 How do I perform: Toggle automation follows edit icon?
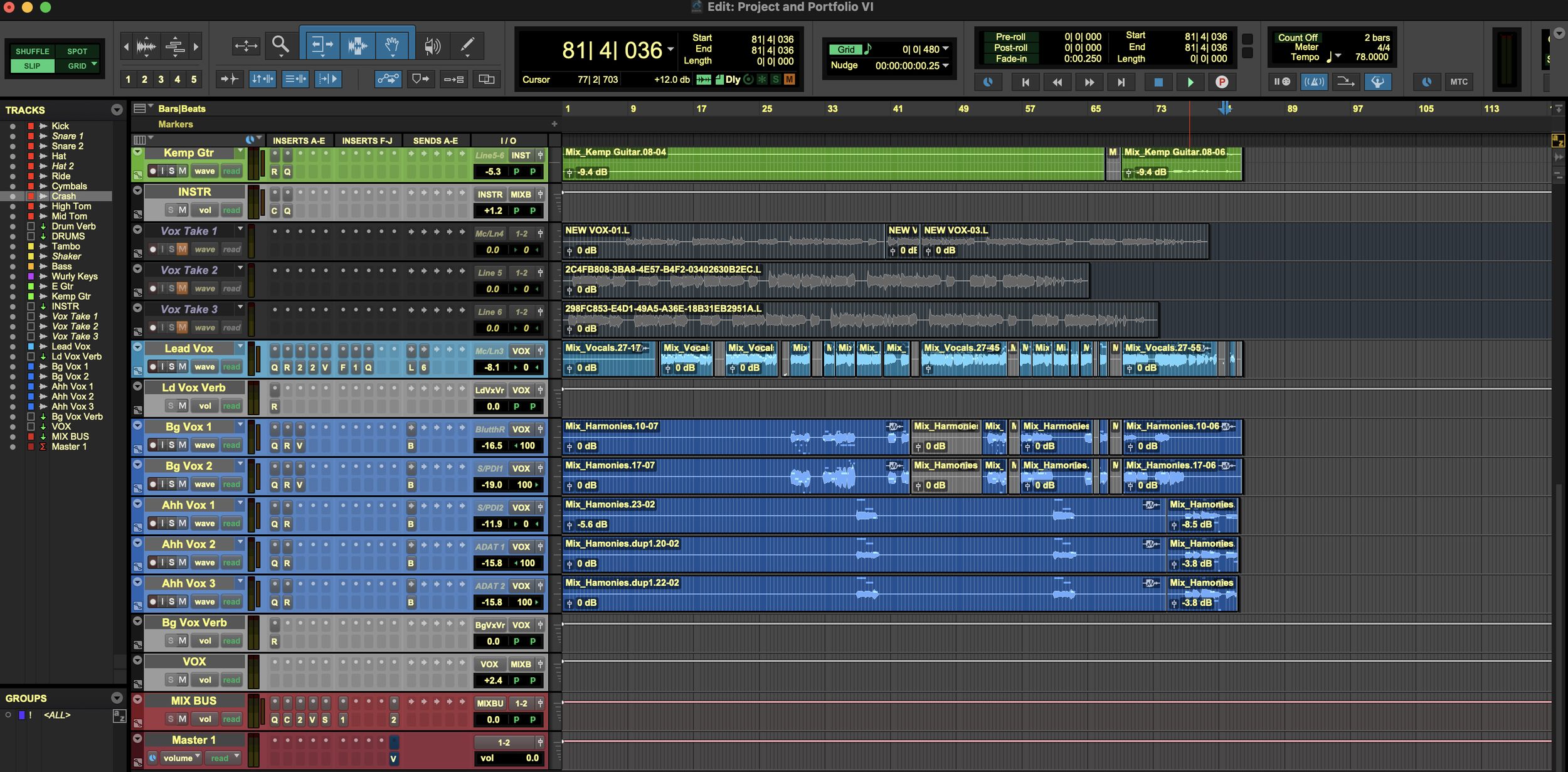click(x=388, y=79)
